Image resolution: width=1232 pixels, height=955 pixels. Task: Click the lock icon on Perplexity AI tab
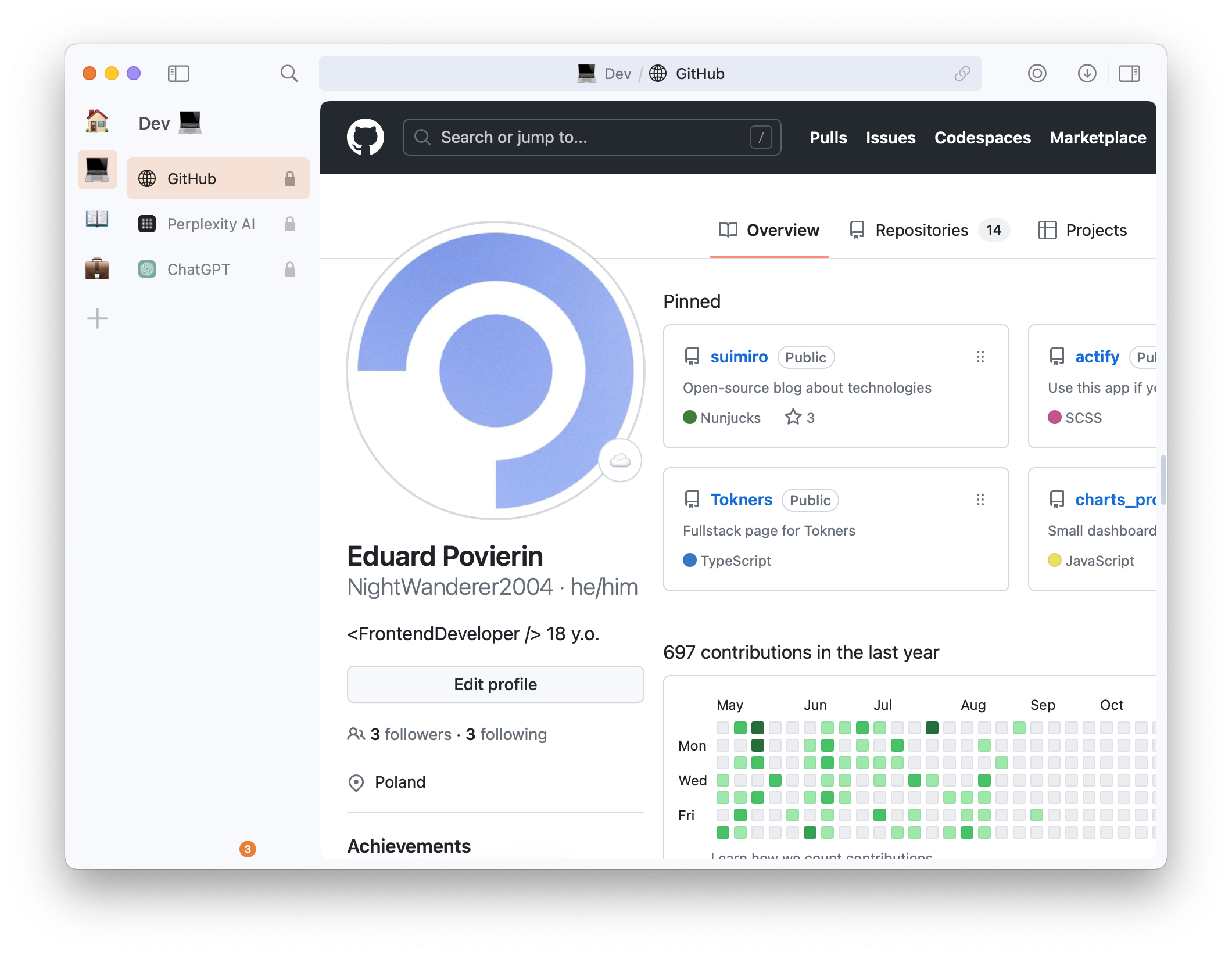290,224
